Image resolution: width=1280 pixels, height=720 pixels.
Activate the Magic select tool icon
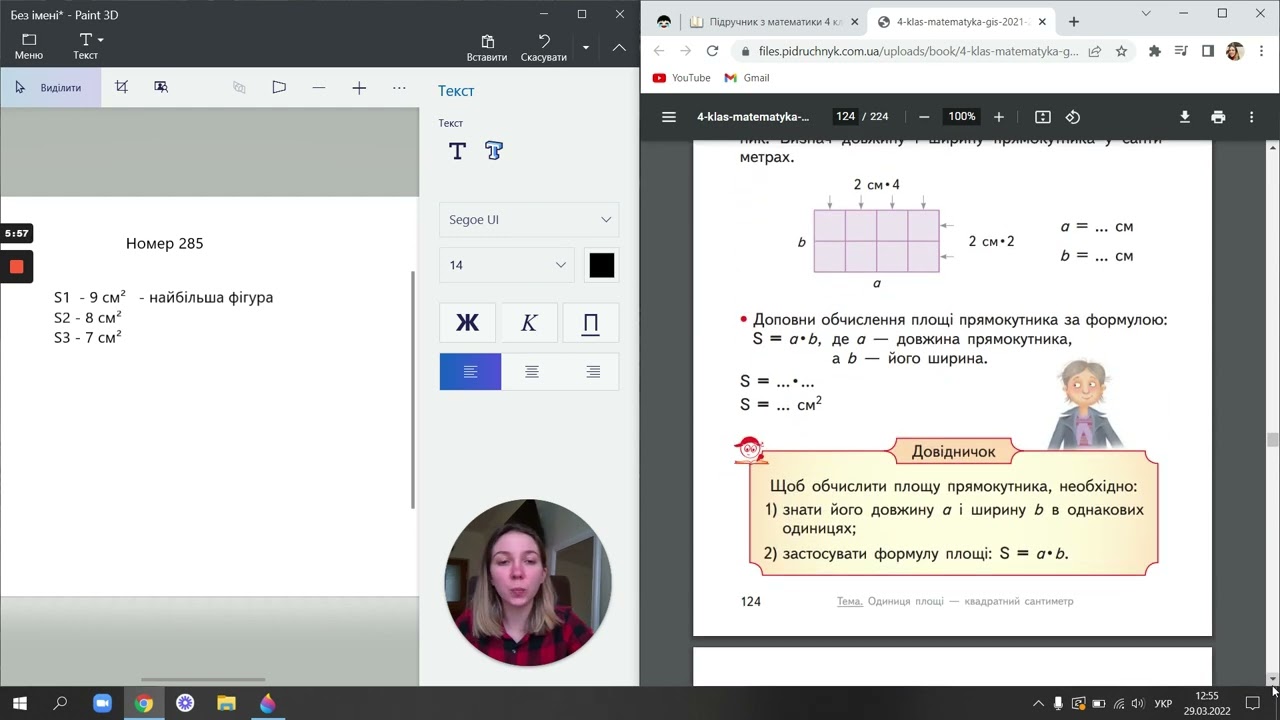pos(161,88)
